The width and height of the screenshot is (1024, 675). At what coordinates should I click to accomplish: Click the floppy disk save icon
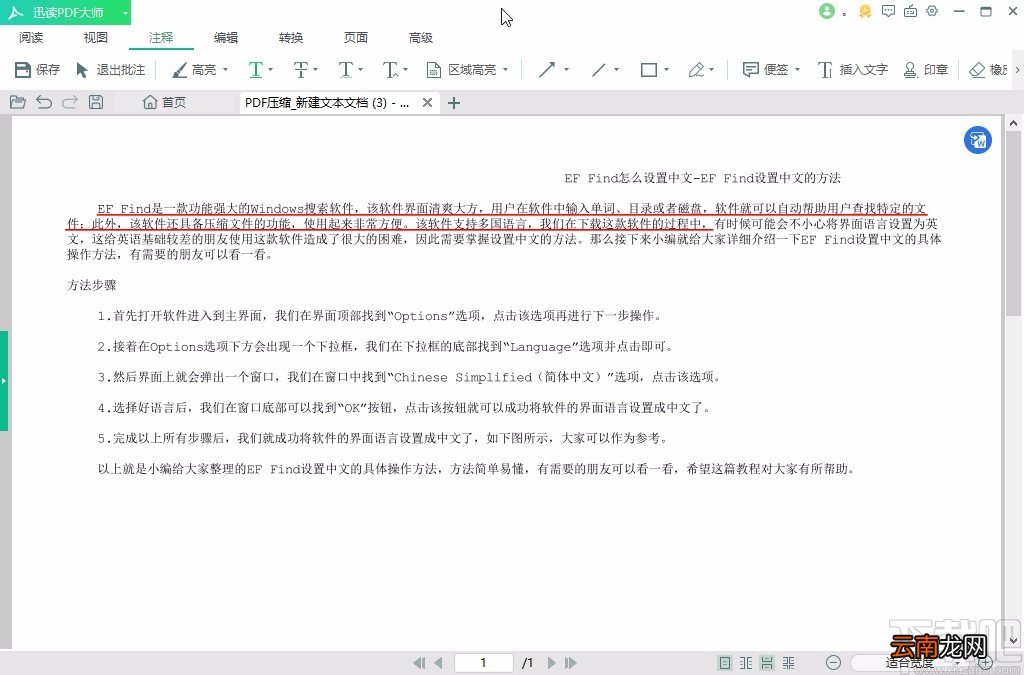[x=96, y=102]
